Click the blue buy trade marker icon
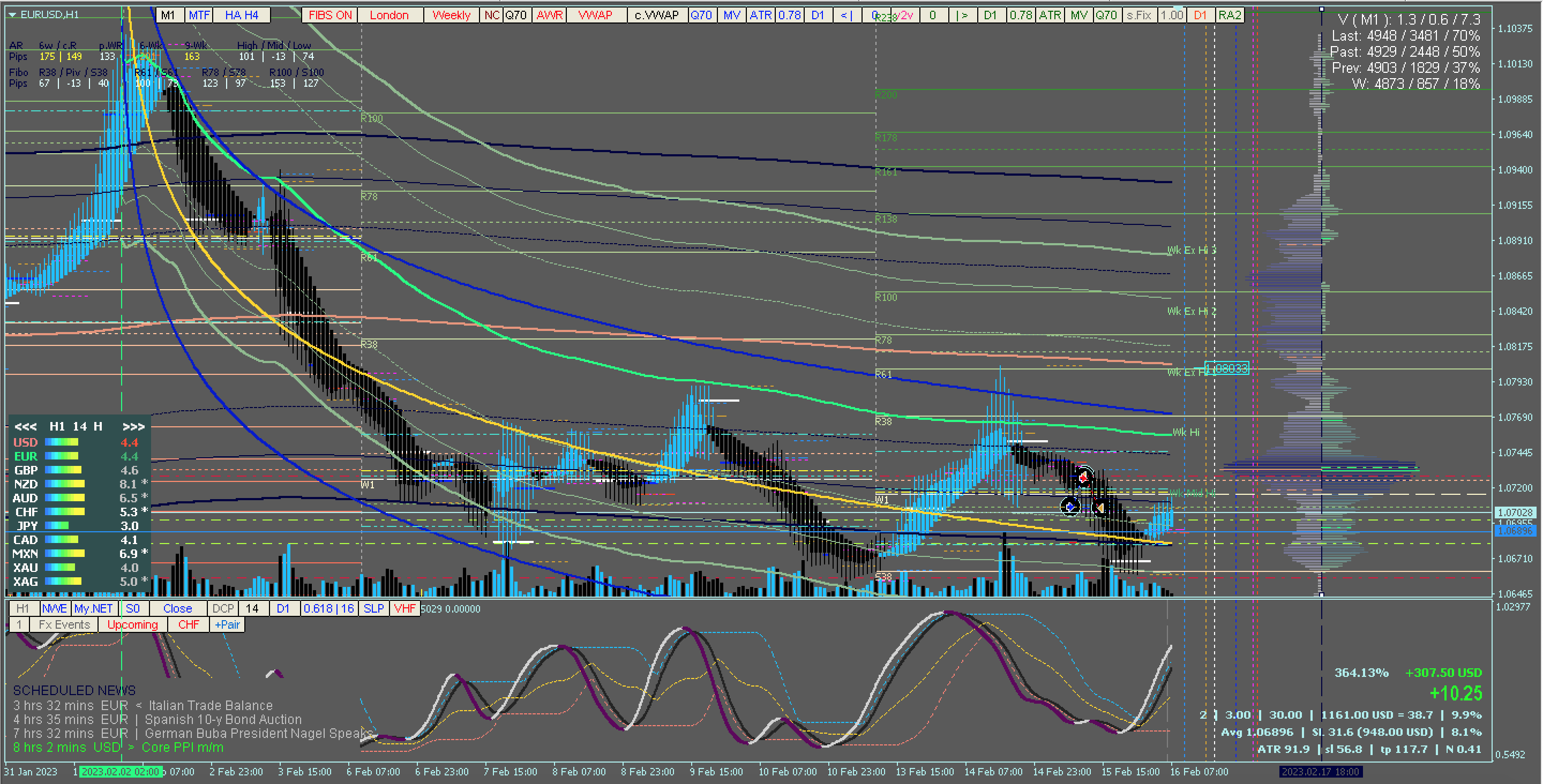This screenshot has width=1543, height=784. [1070, 507]
